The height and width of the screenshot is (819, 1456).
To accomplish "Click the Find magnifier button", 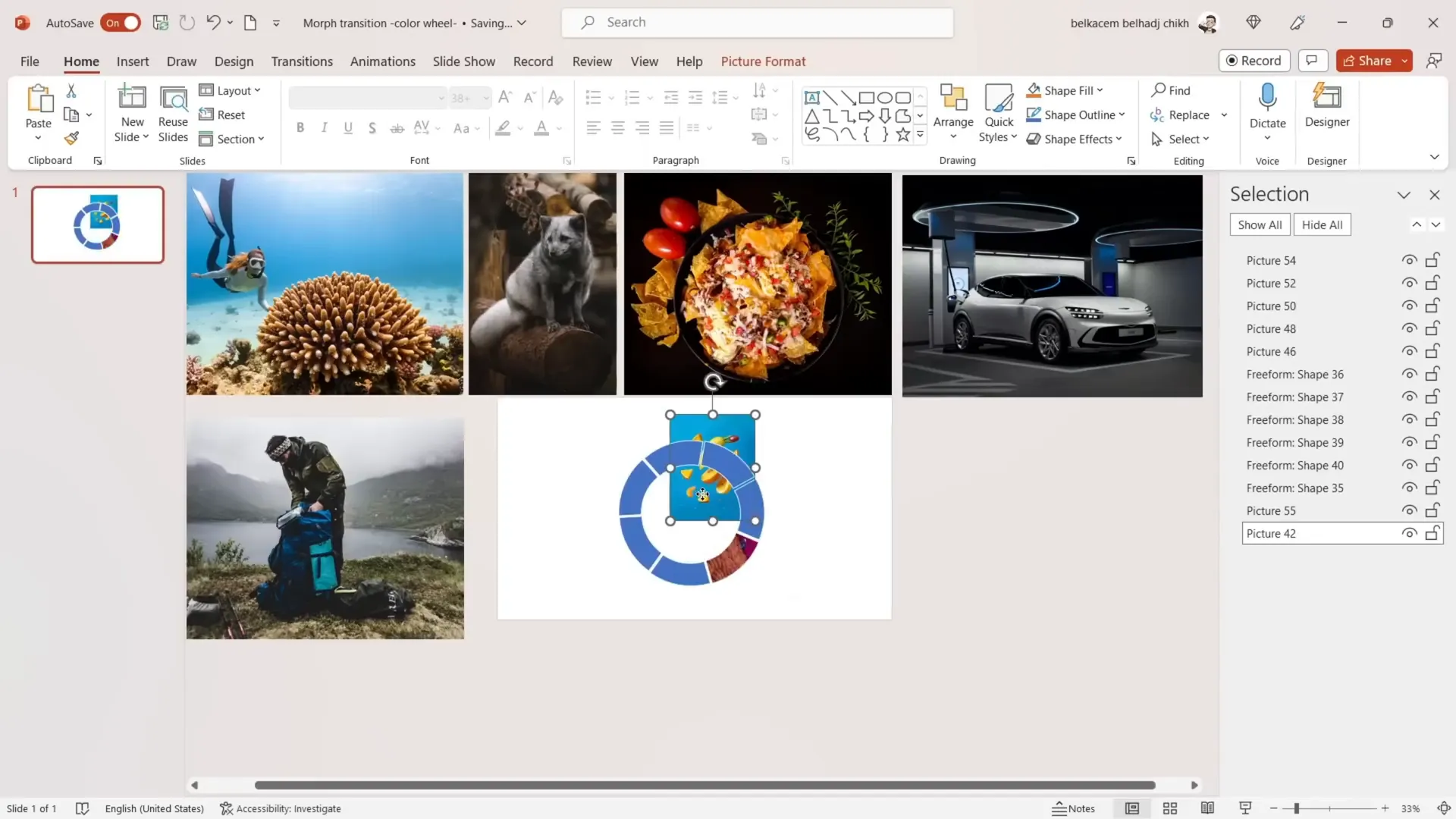I will pos(1171,90).
